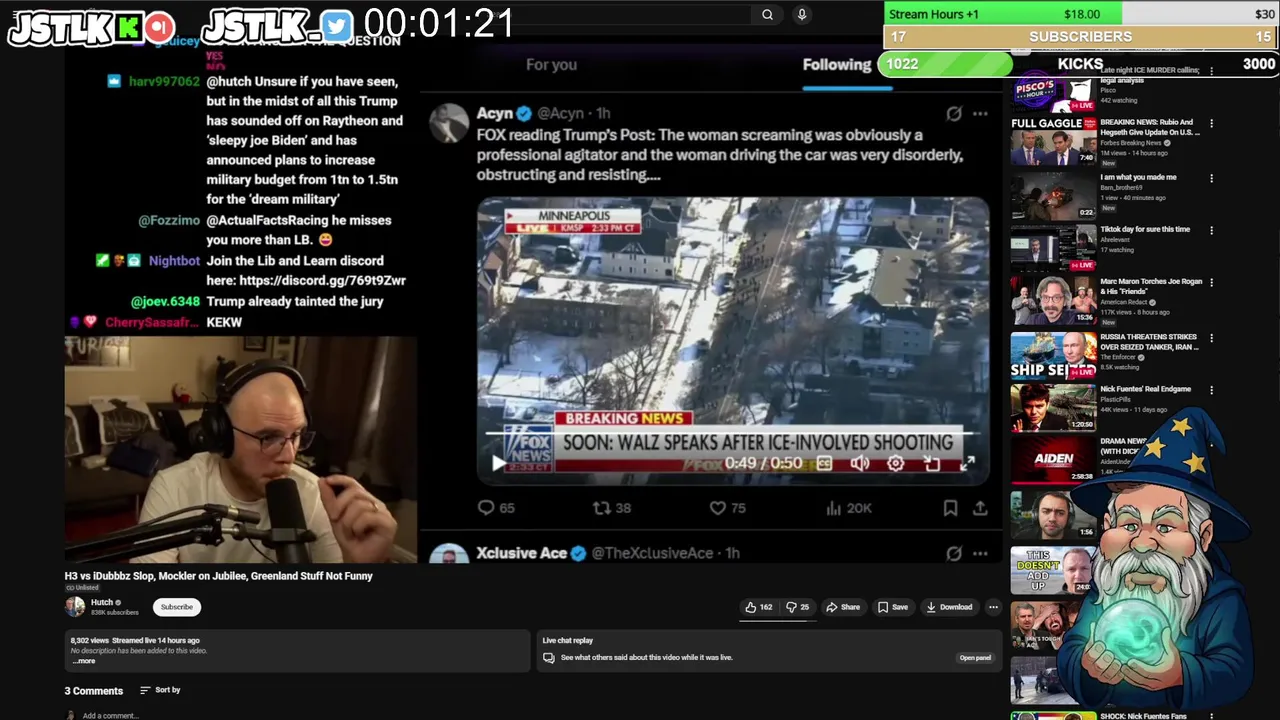This screenshot has width=1280, height=720.
Task: Open Acyn's profile avatar
Action: [x=449, y=123]
